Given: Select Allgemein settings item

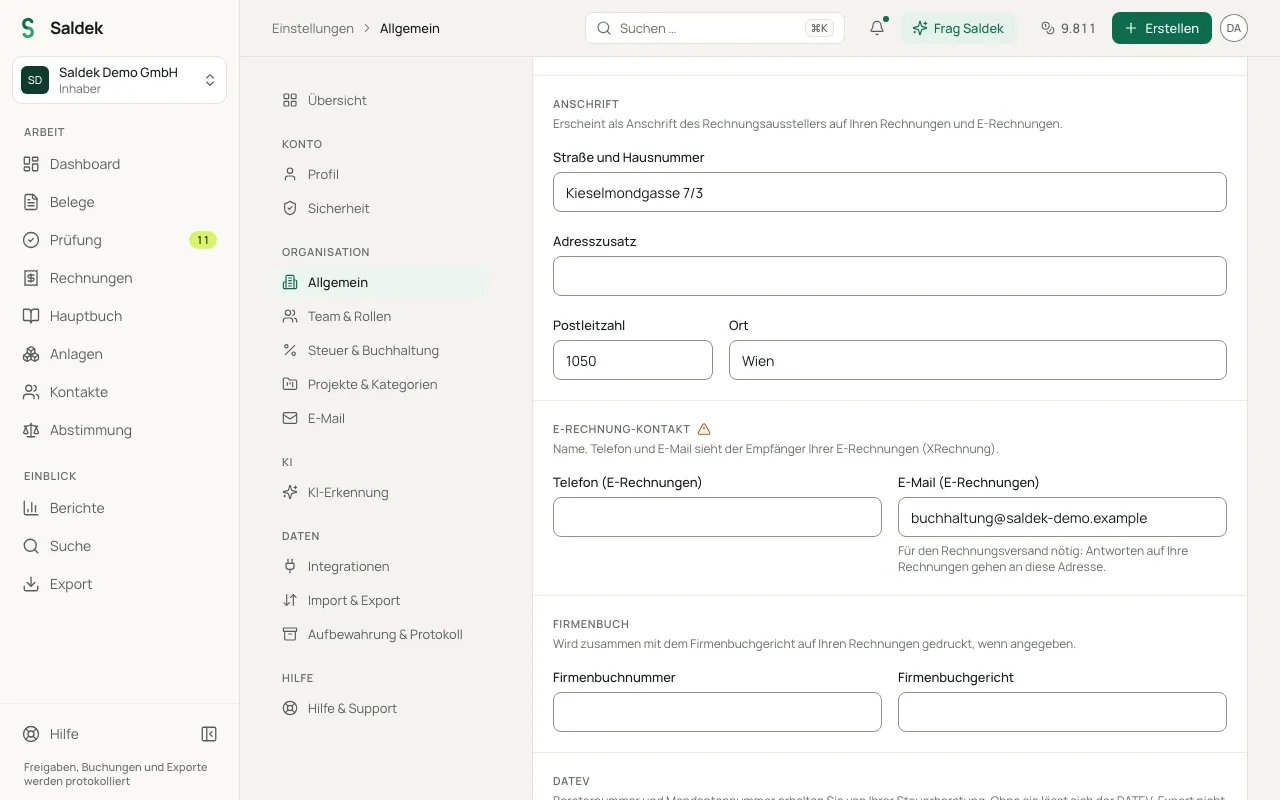Looking at the screenshot, I should 380,282.
